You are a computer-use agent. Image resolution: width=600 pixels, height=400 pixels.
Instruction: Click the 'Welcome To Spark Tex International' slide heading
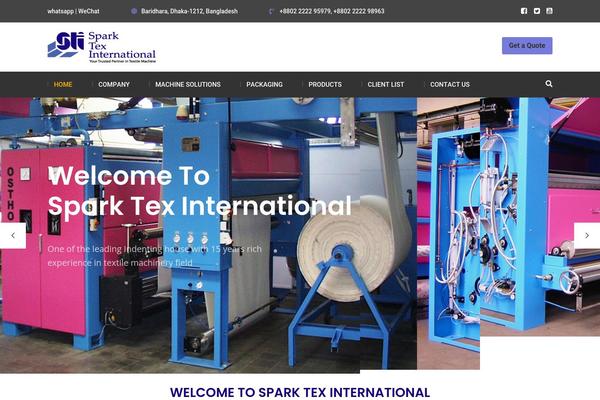point(199,191)
